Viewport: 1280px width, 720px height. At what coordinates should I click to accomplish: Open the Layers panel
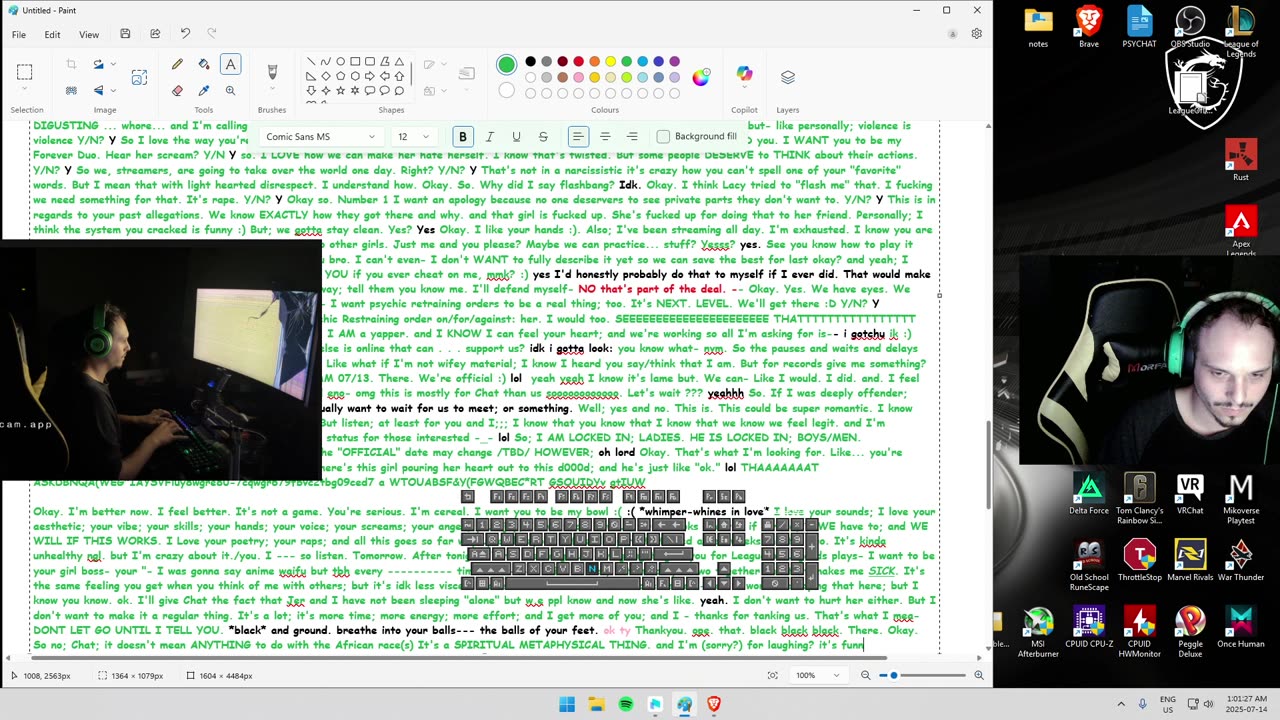tap(788, 77)
